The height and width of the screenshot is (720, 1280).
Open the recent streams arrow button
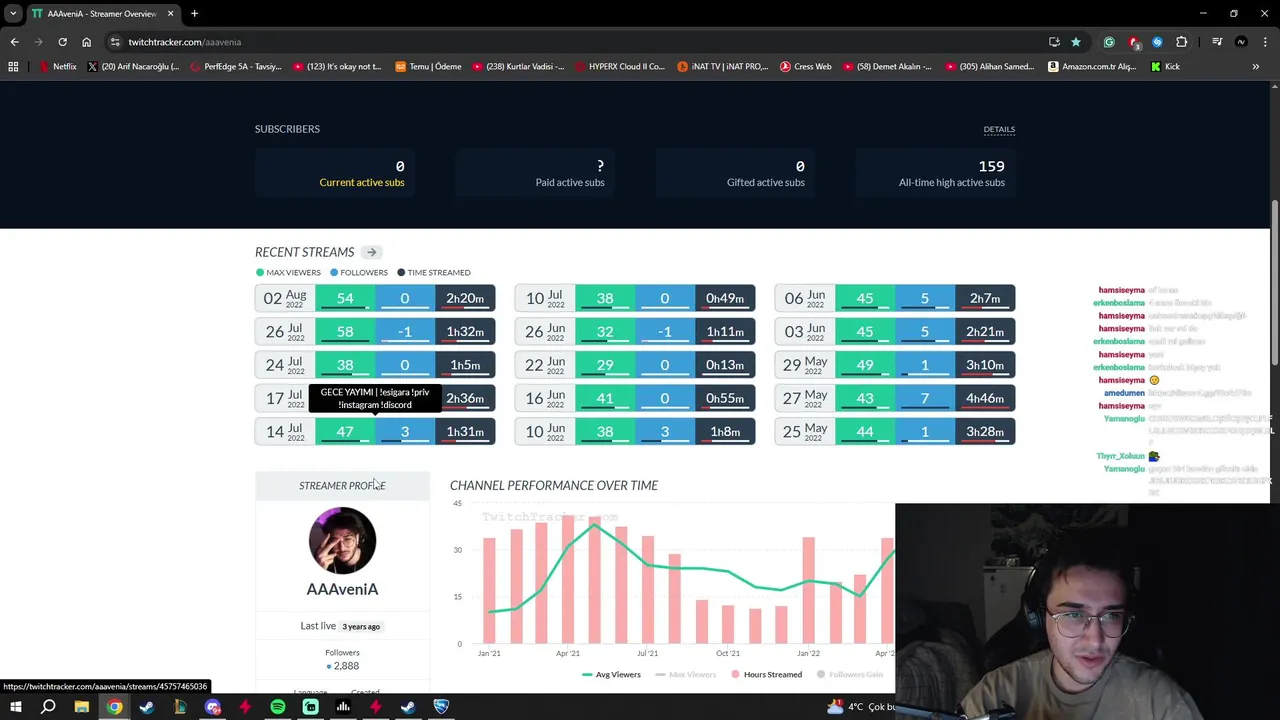point(371,252)
